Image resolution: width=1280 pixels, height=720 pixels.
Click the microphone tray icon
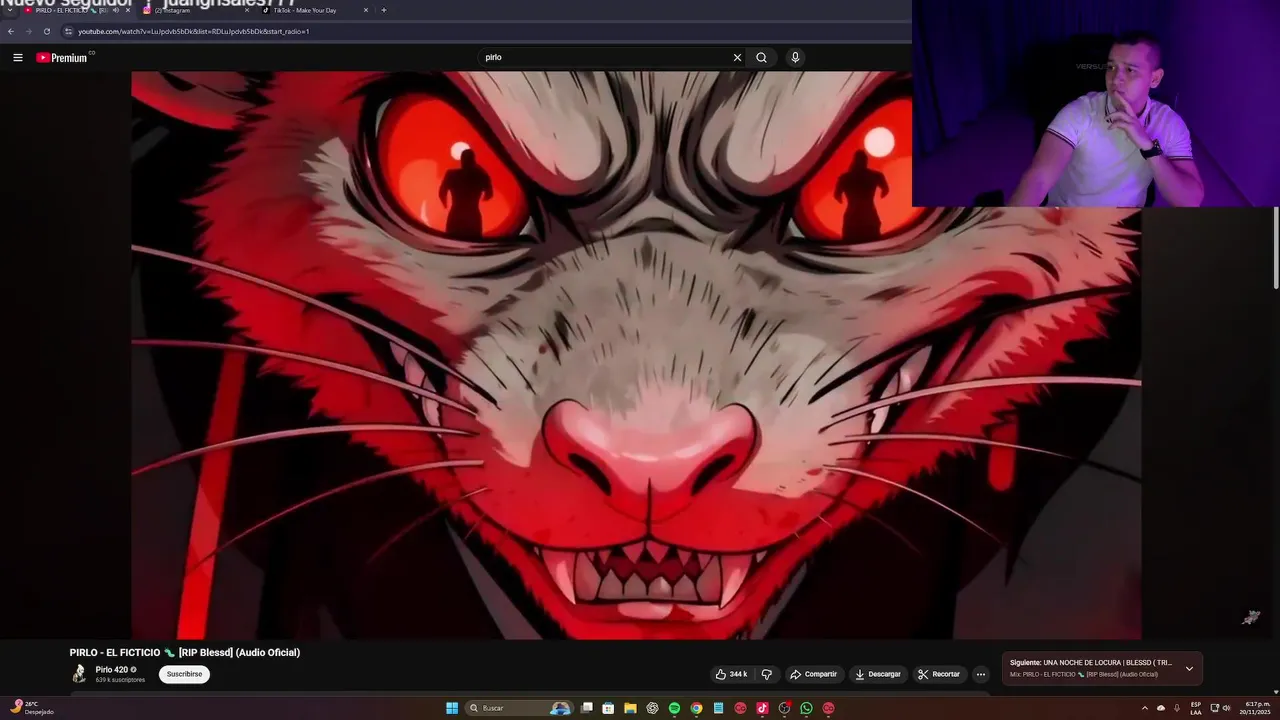pyautogui.click(x=1177, y=708)
